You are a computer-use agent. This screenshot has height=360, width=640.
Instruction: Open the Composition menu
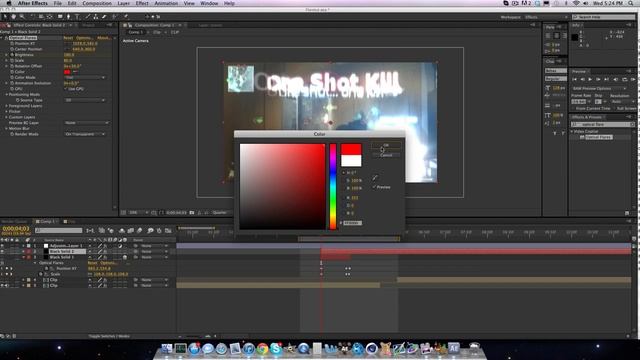(97, 3)
